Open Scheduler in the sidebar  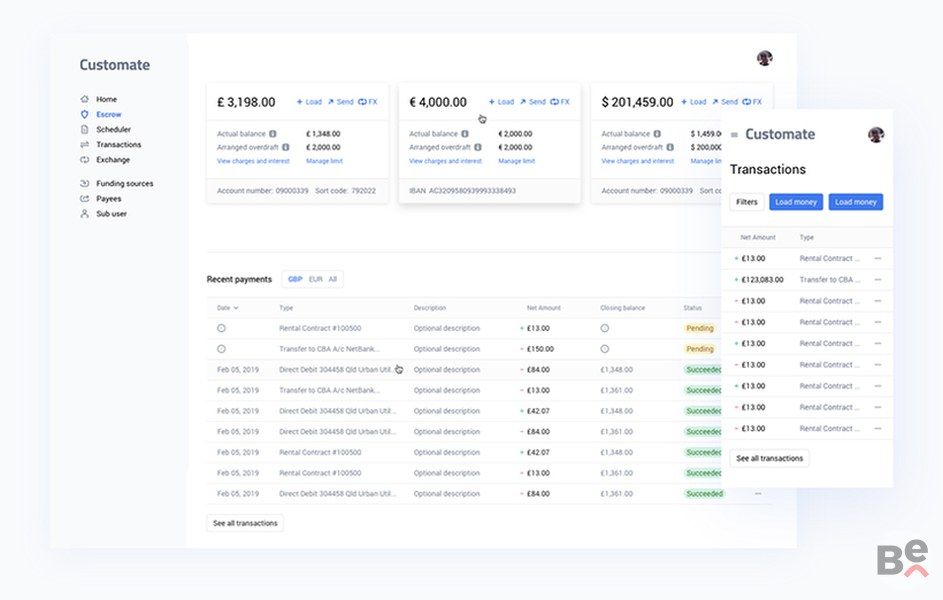click(114, 129)
